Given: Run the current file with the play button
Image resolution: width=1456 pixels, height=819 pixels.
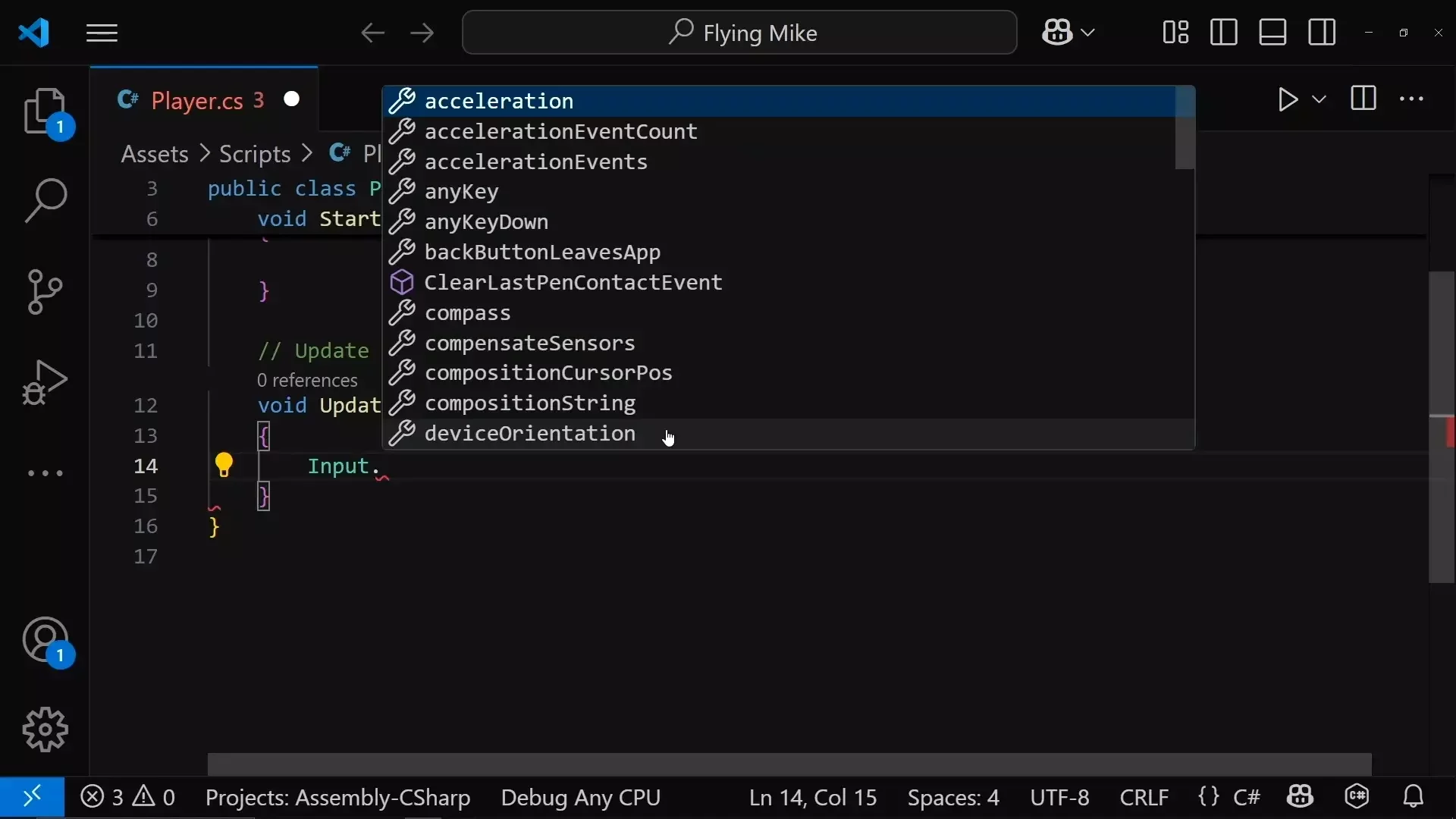Looking at the screenshot, I should click(x=1288, y=99).
